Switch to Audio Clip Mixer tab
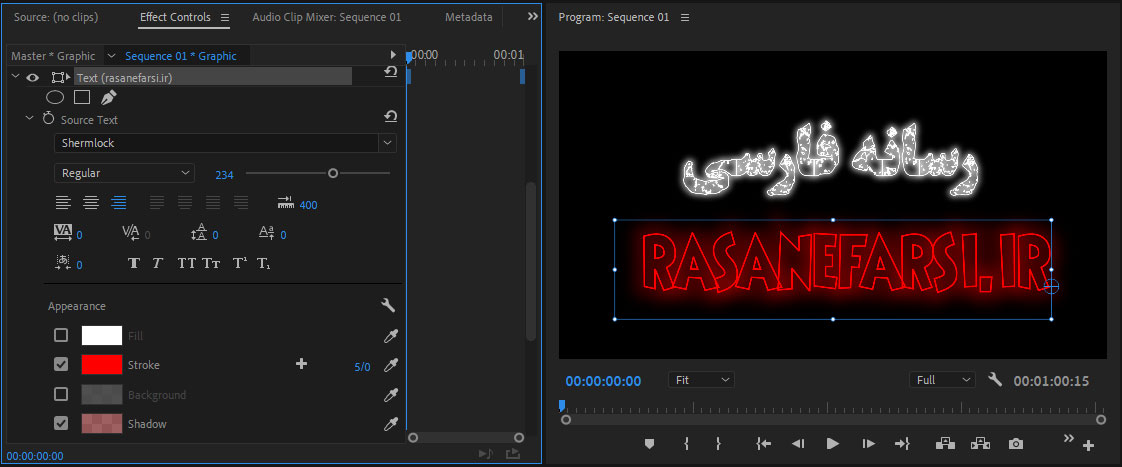Image resolution: width=1122 pixels, height=467 pixels. tap(326, 16)
